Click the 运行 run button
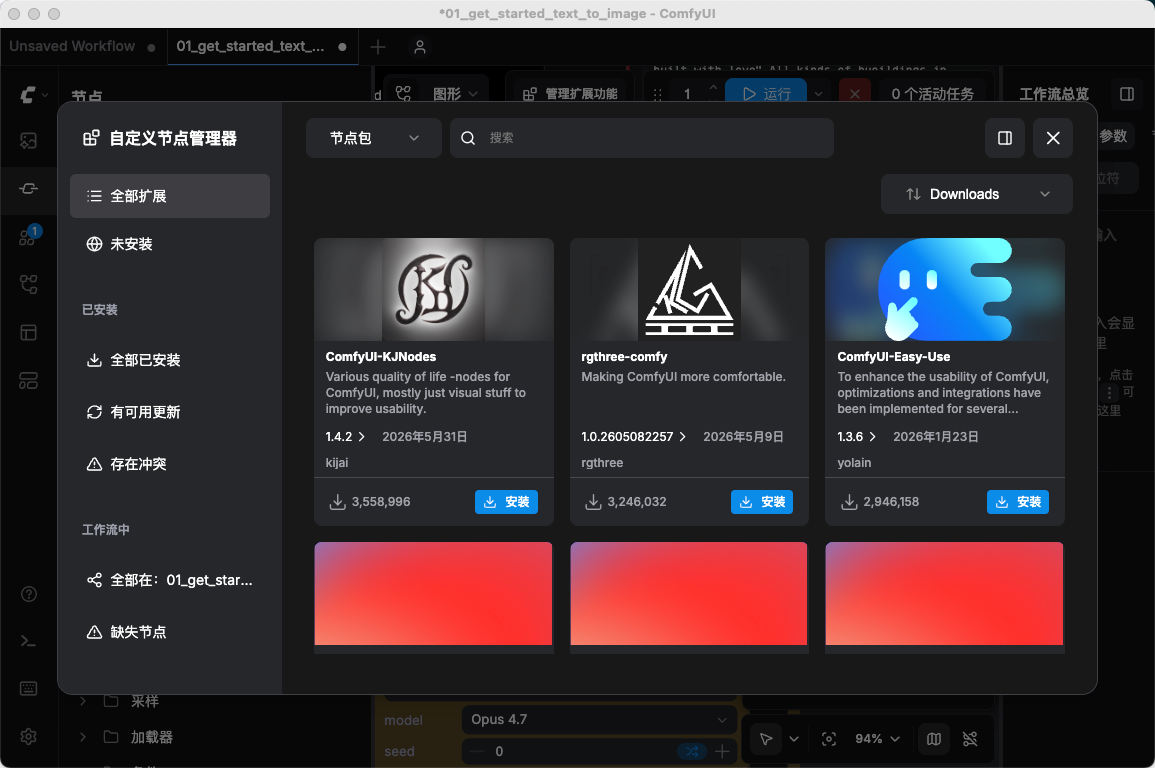 (767, 94)
